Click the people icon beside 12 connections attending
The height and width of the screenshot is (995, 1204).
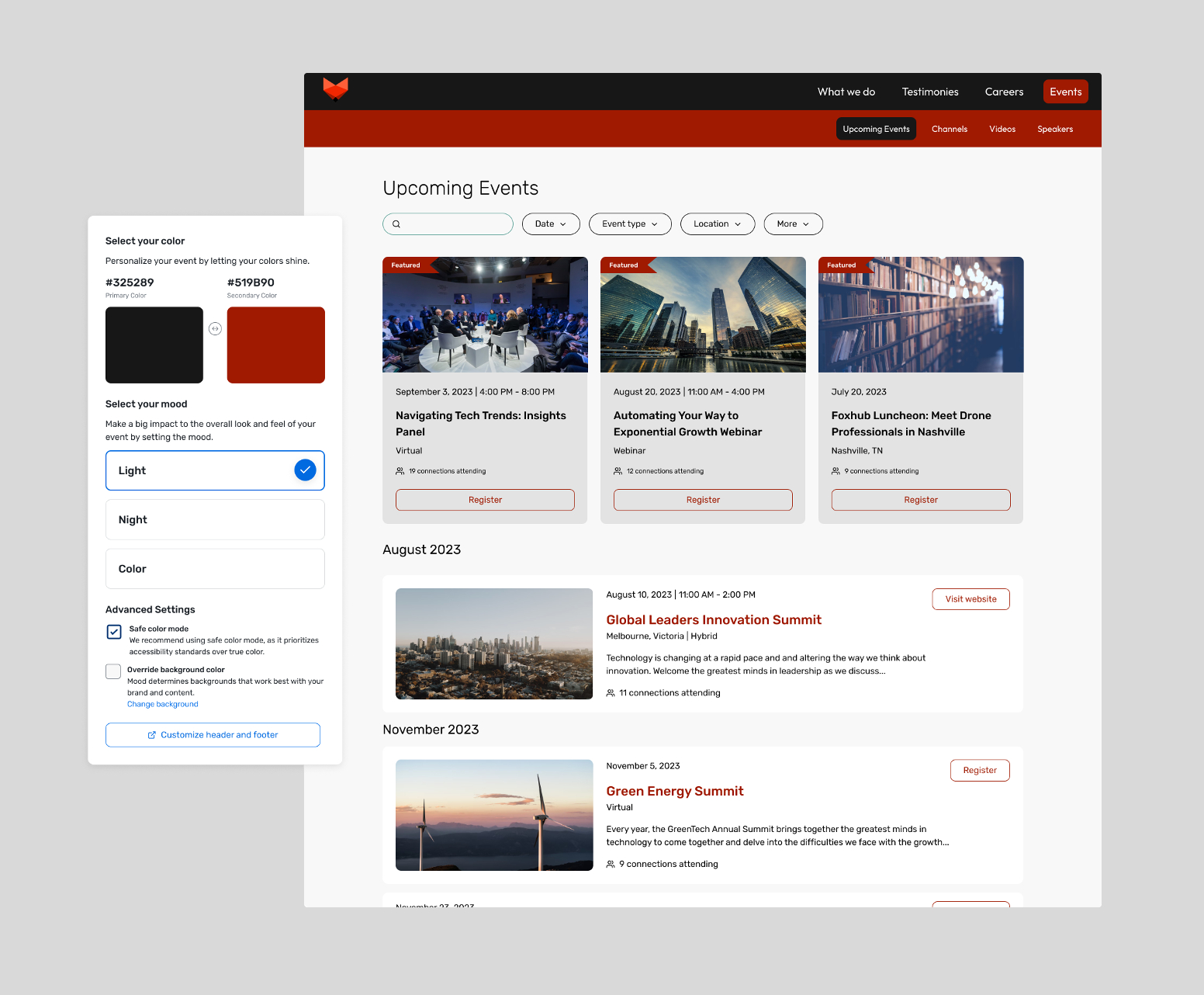(618, 471)
